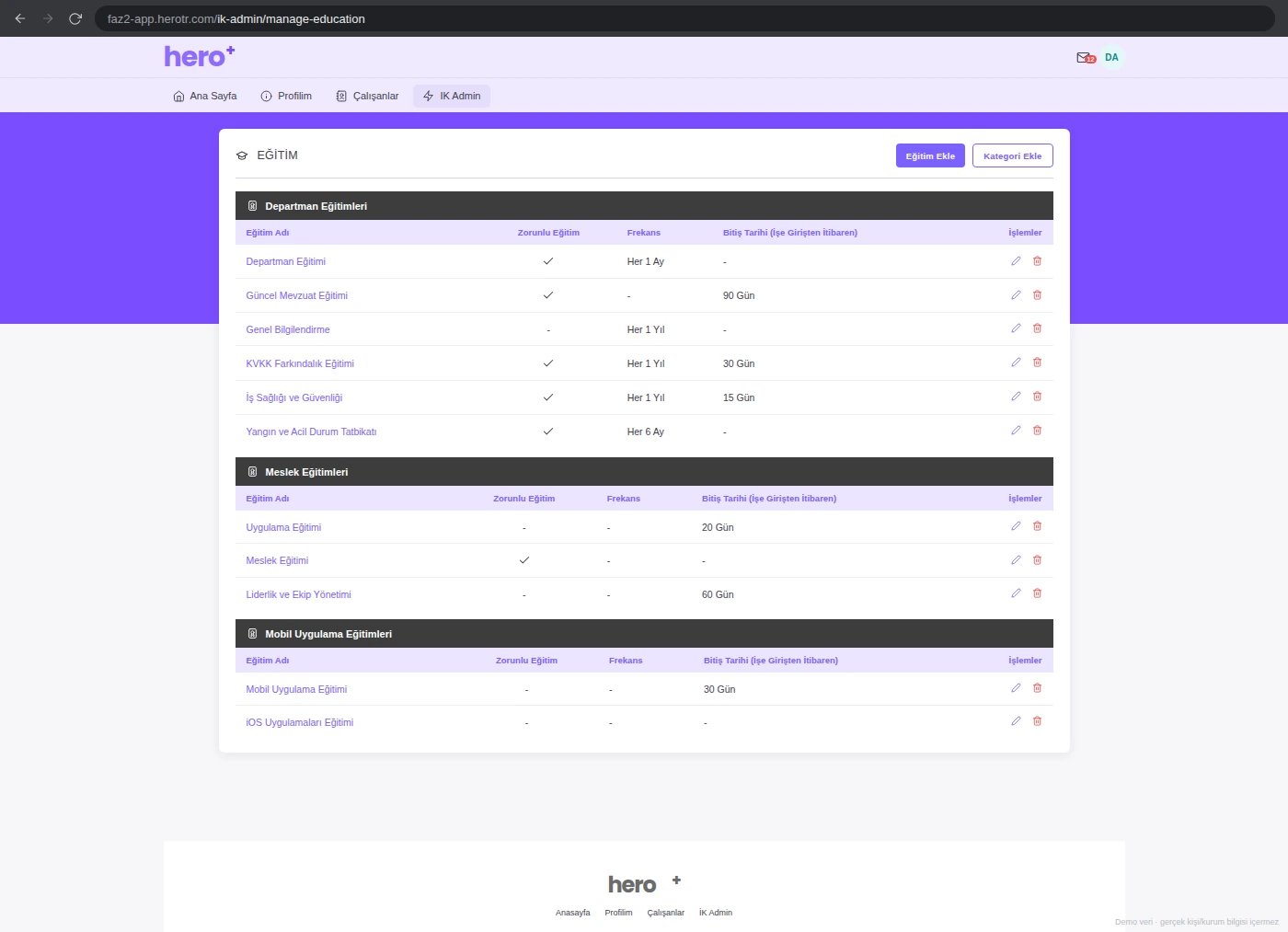Image resolution: width=1288 pixels, height=932 pixels.
Task: Delete Liderlik ve Ekip Yönetimi training
Action: tap(1037, 593)
